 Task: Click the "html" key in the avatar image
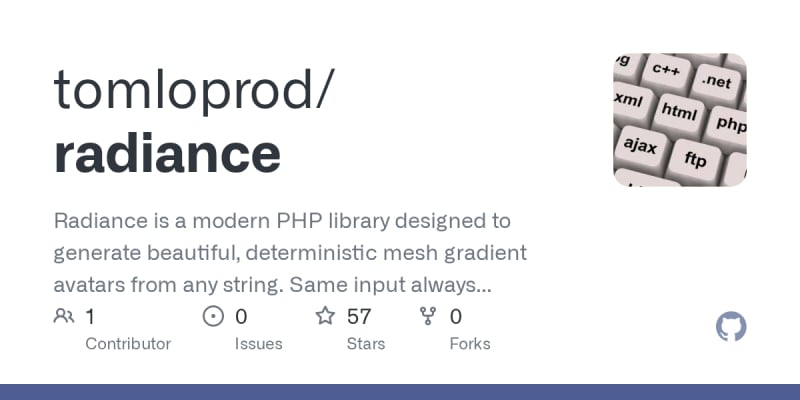[680, 111]
